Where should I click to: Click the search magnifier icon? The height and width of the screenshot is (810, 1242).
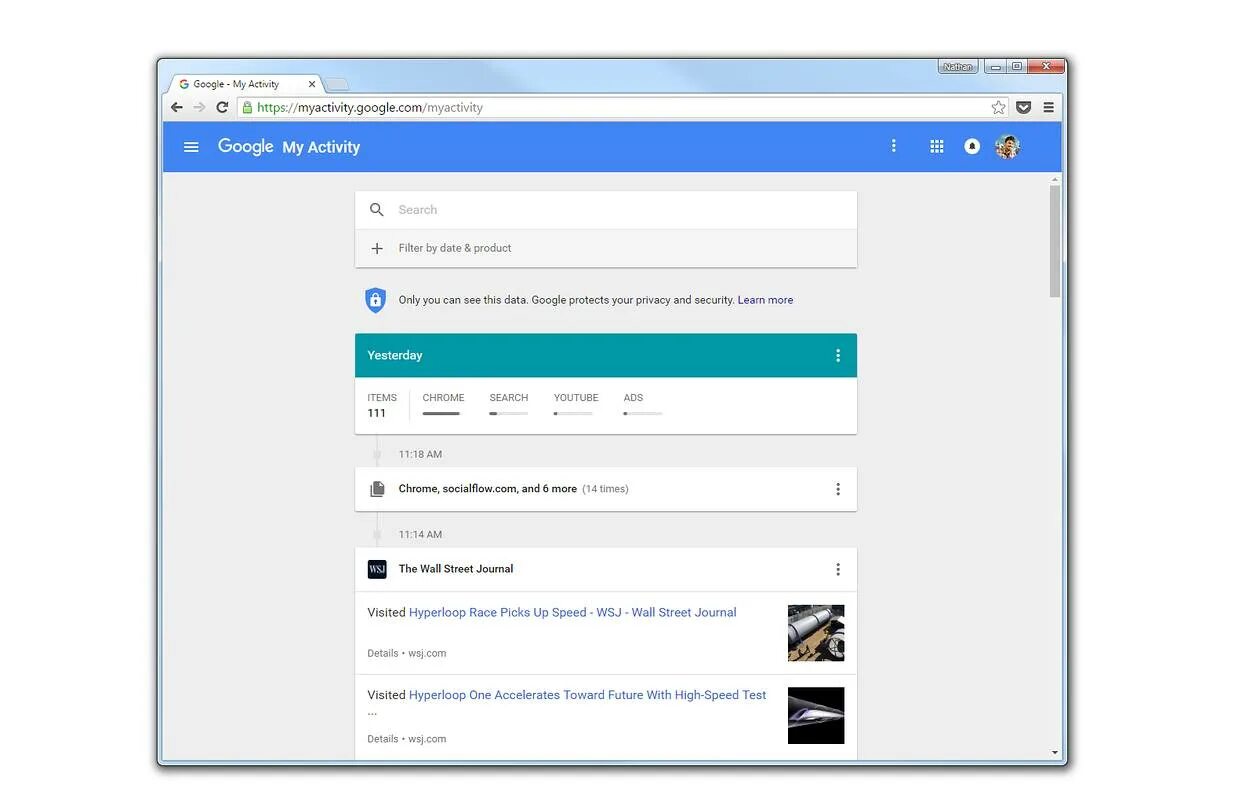(377, 210)
